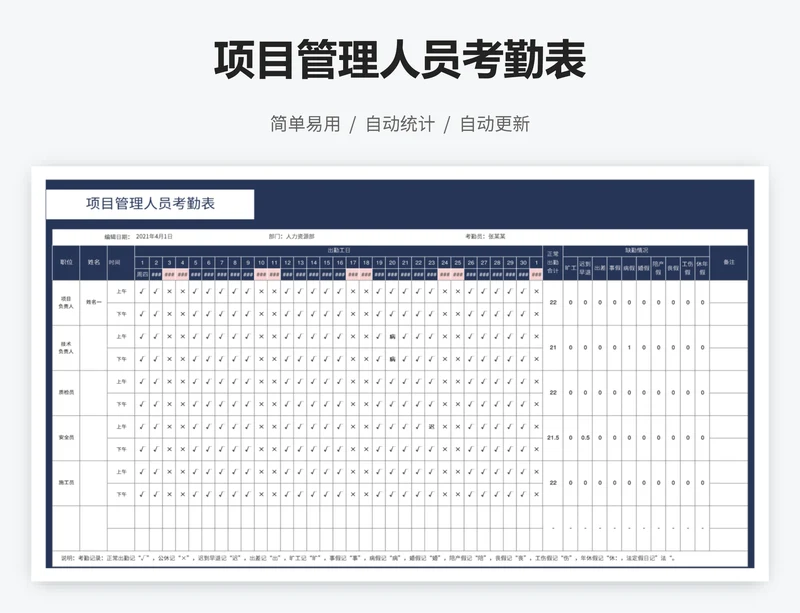Select day 10 header cell
This screenshot has height=613, width=800.
click(261, 262)
